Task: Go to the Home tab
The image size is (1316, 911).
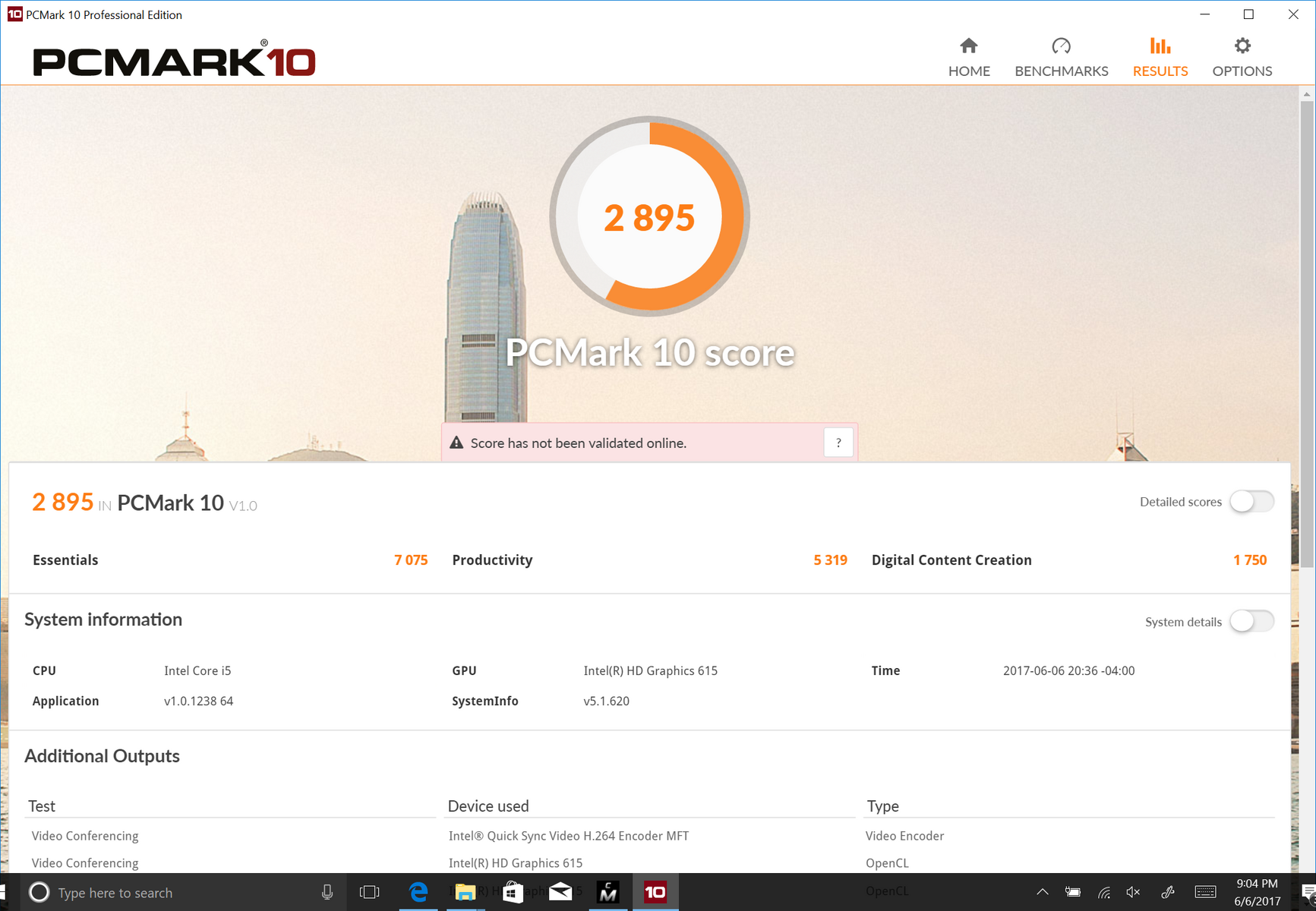Action: pyautogui.click(x=969, y=57)
